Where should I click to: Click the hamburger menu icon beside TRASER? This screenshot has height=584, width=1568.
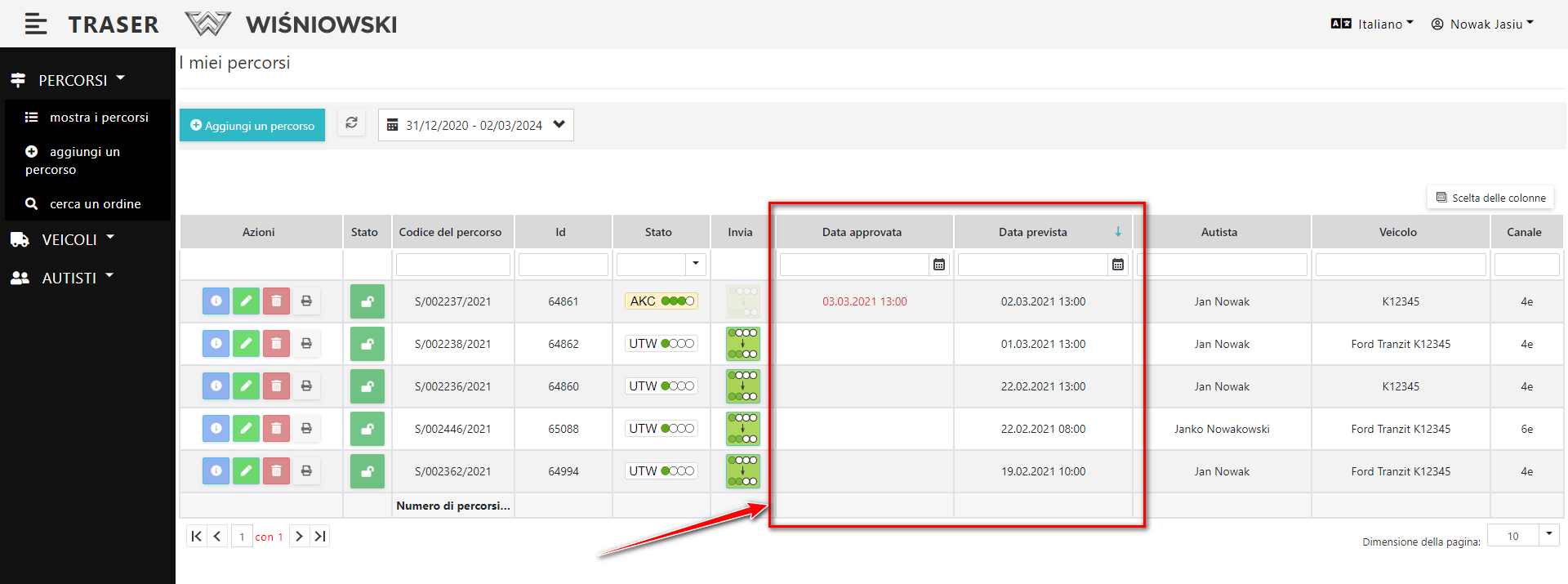coord(35,25)
